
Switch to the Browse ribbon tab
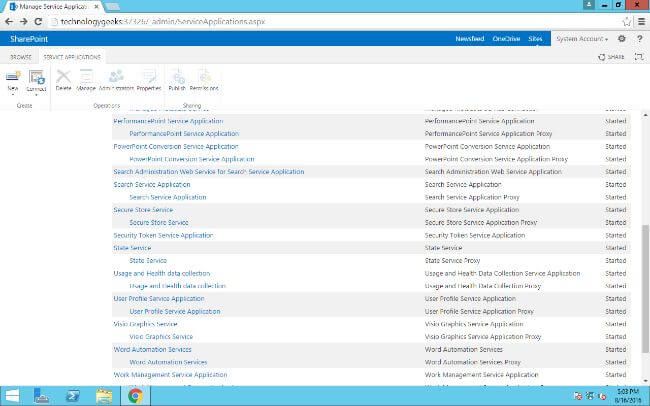click(21, 57)
